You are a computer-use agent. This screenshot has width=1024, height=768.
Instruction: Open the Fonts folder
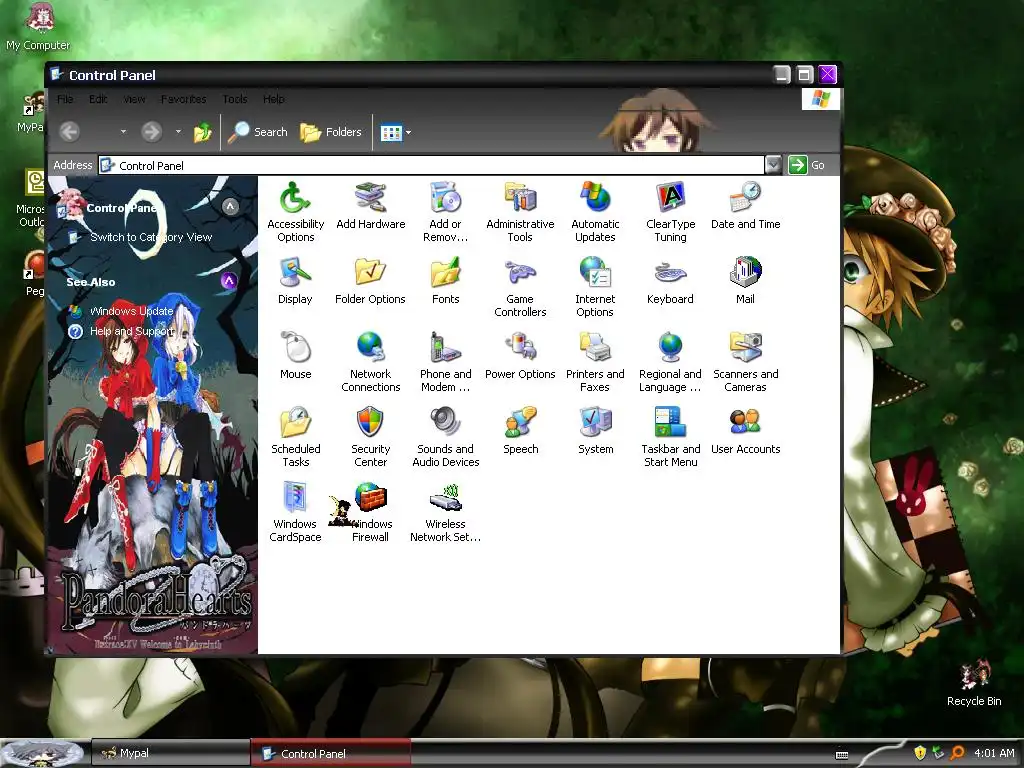pos(445,280)
